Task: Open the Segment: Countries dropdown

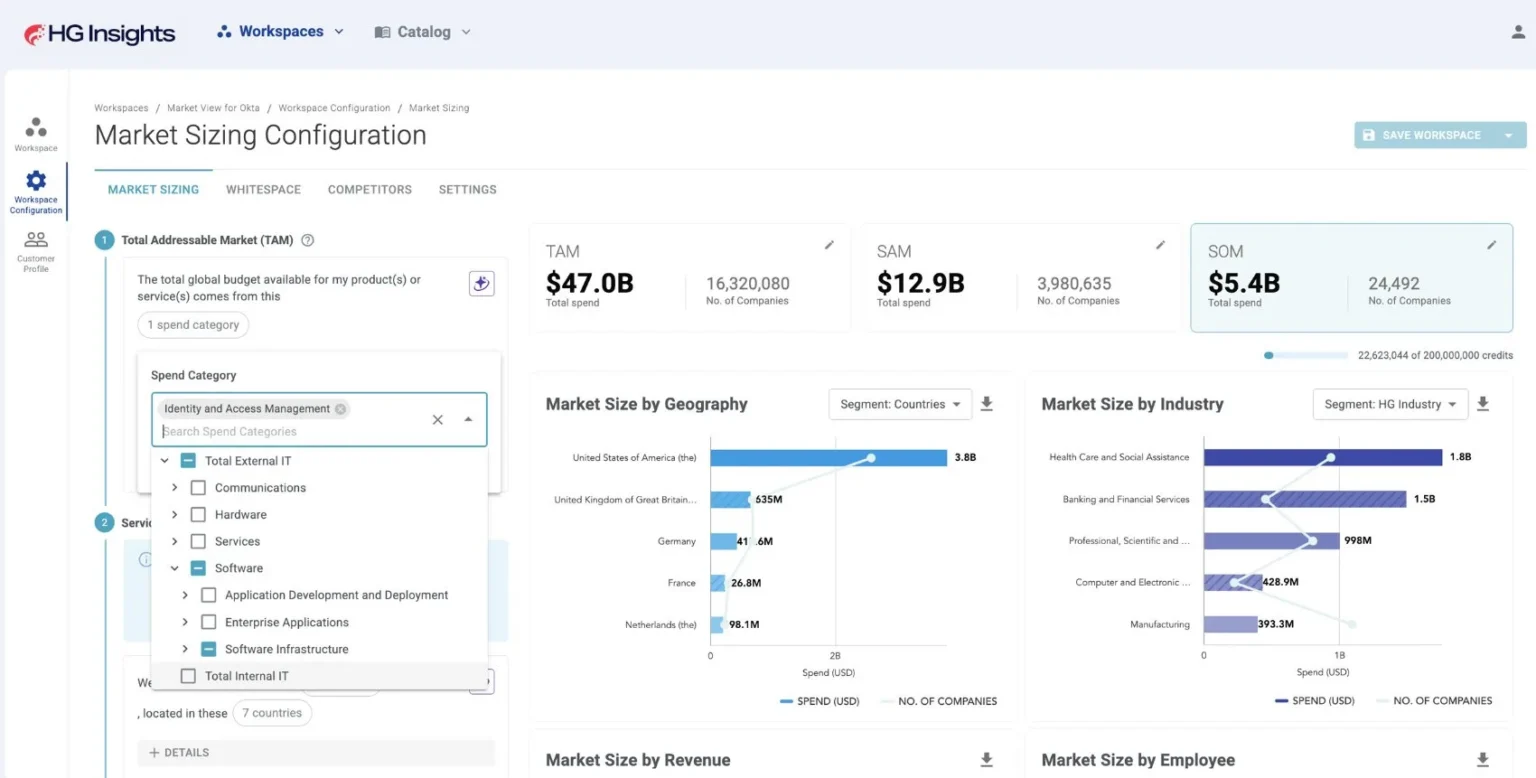Action: [x=900, y=404]
